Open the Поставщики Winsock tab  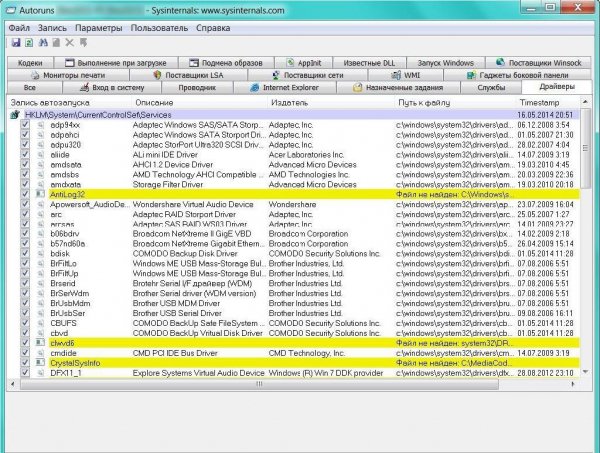tap(539, 63)
